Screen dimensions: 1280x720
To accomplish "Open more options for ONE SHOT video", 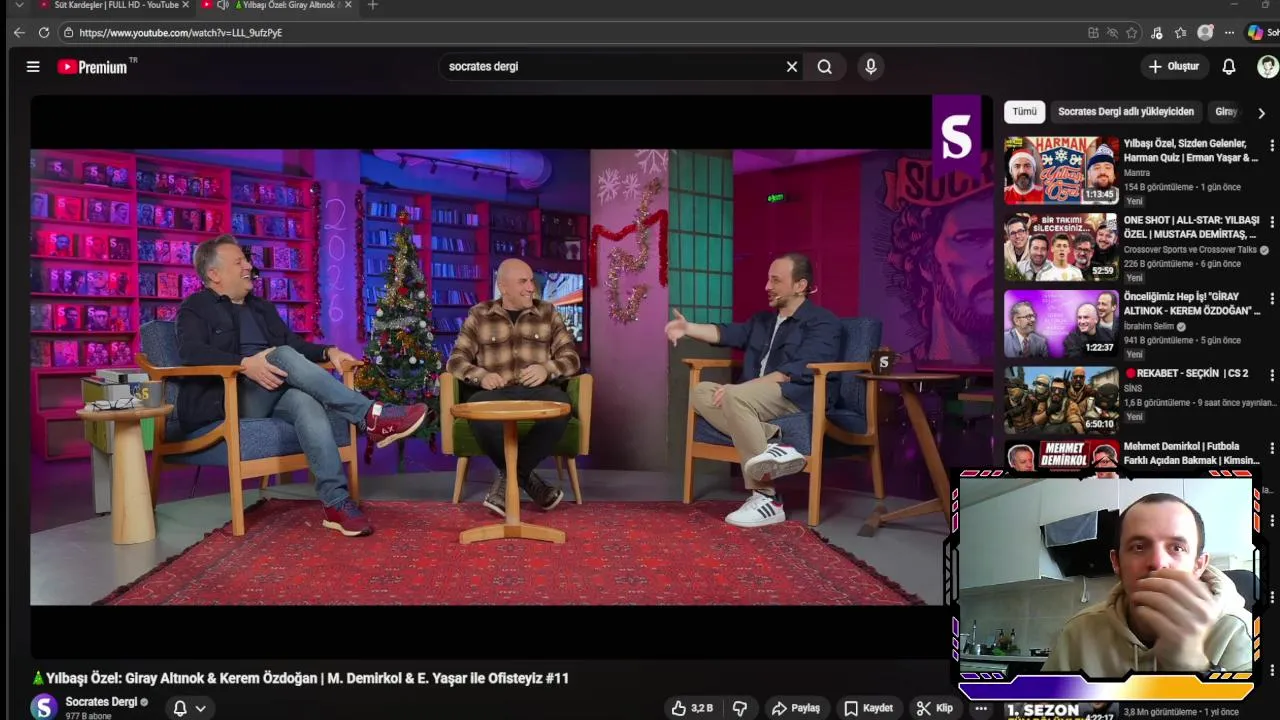I will [x=1272, y=222].
